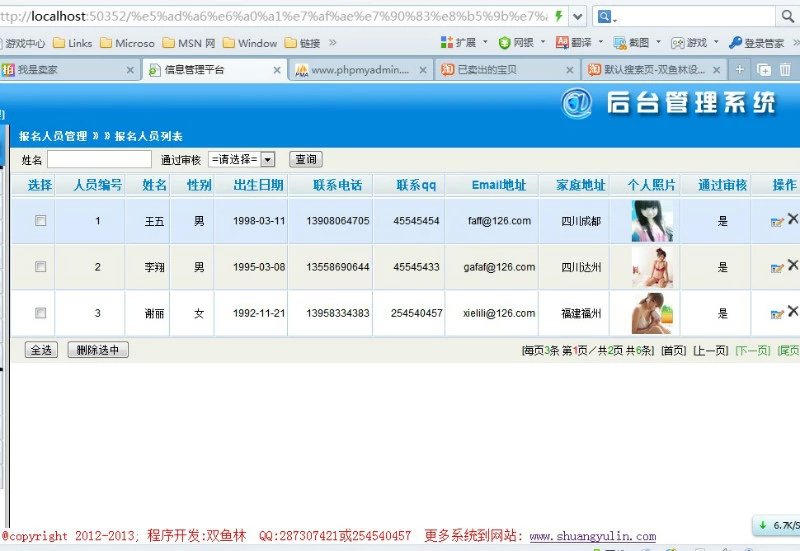This screenshot has height=551, width=800.
Task: Open a new browser tab with plus
Action: 740,69
